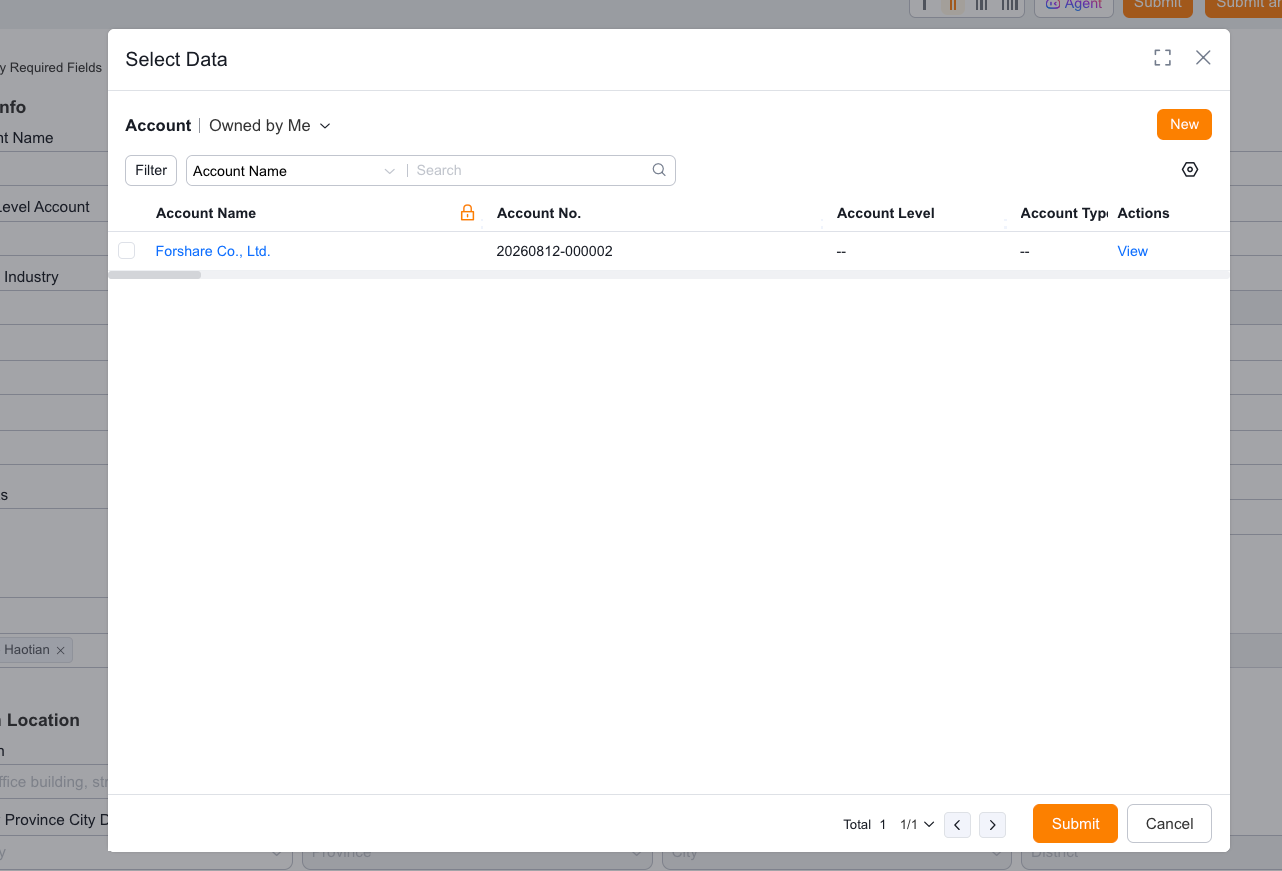Remove the Haotian tag
Viewport: 1282px width, 871px height.
coord(60,650)
